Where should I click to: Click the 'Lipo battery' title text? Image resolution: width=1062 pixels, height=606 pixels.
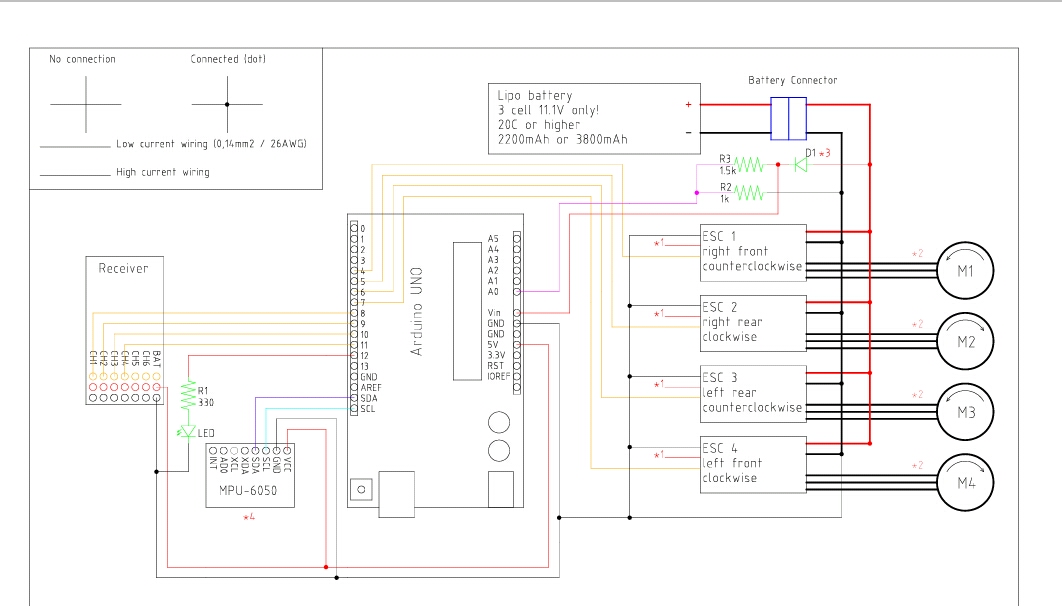(535, 95)
